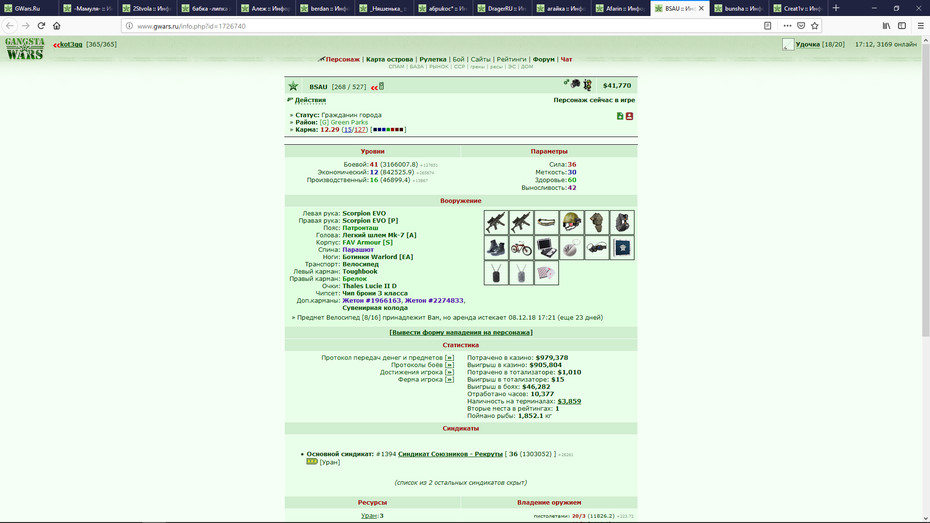Image resolution: width=930 pixels, height=523 pixels.
Task: Open the $3,859 terminal cash link
Action: pyautogui.click(x=569, y=401)
